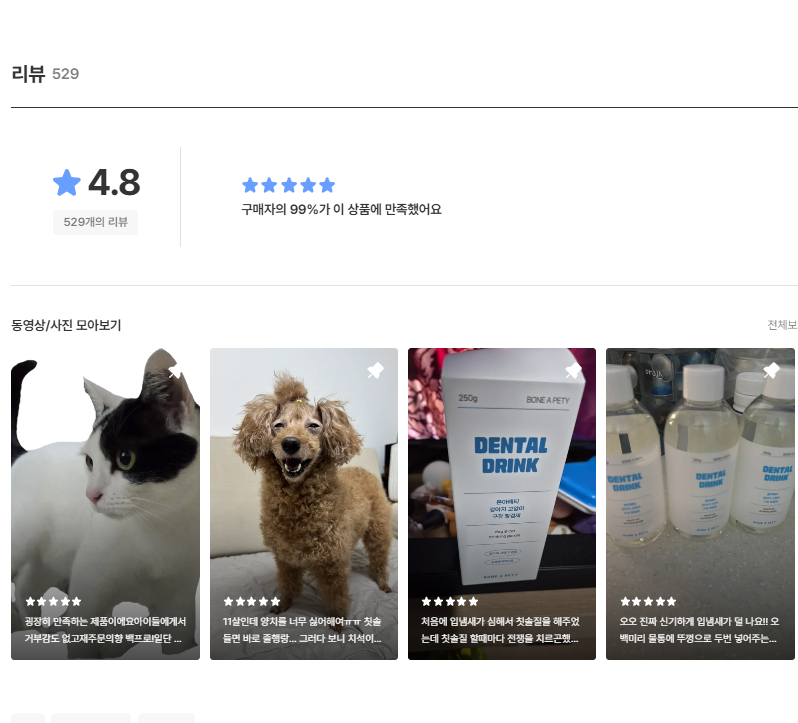Click the pin icon on the cat photo
This screenshot has height=723, width=798.
pos(176,372)
